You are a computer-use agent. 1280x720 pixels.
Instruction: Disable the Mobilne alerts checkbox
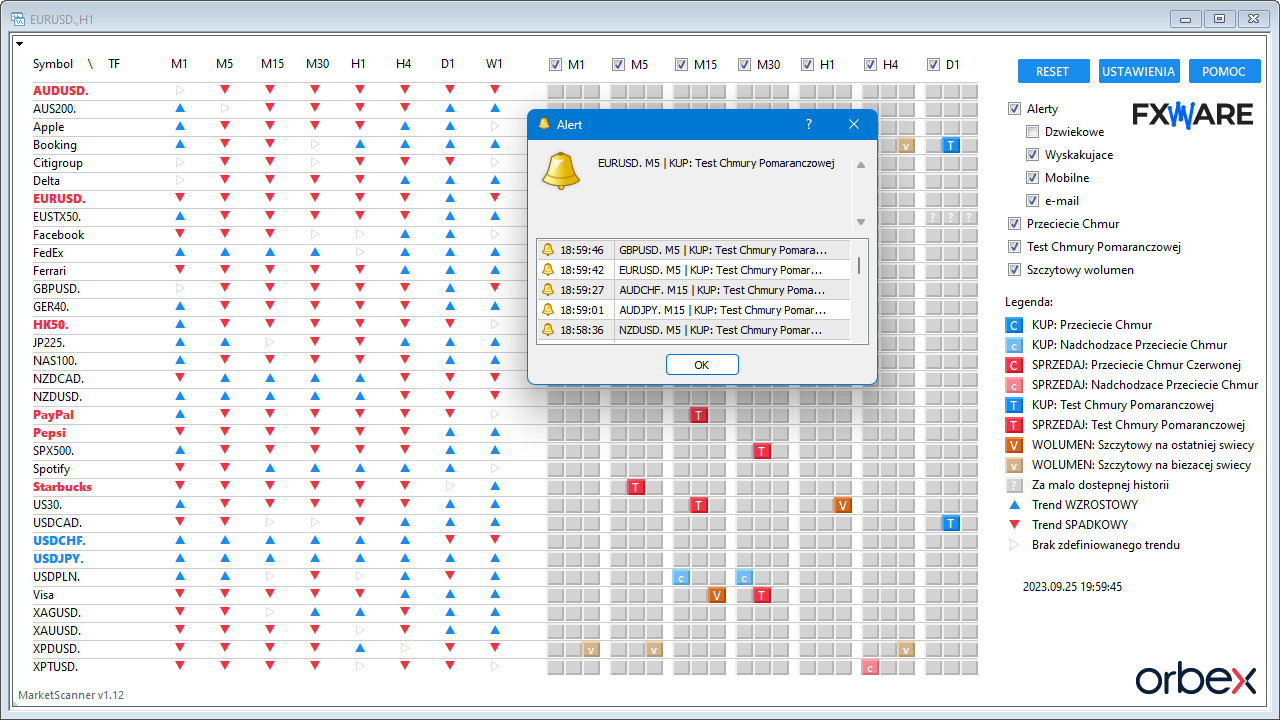1033,178
